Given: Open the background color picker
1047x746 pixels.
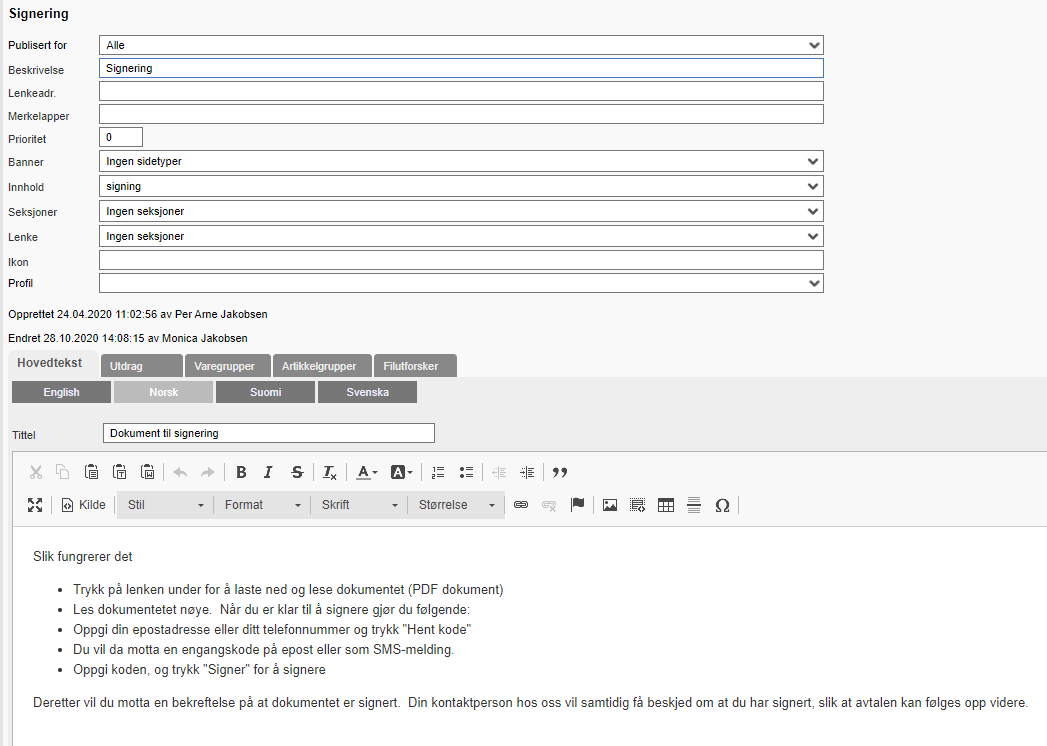Looking at the screenshot, I should click(x=402, y=472).
